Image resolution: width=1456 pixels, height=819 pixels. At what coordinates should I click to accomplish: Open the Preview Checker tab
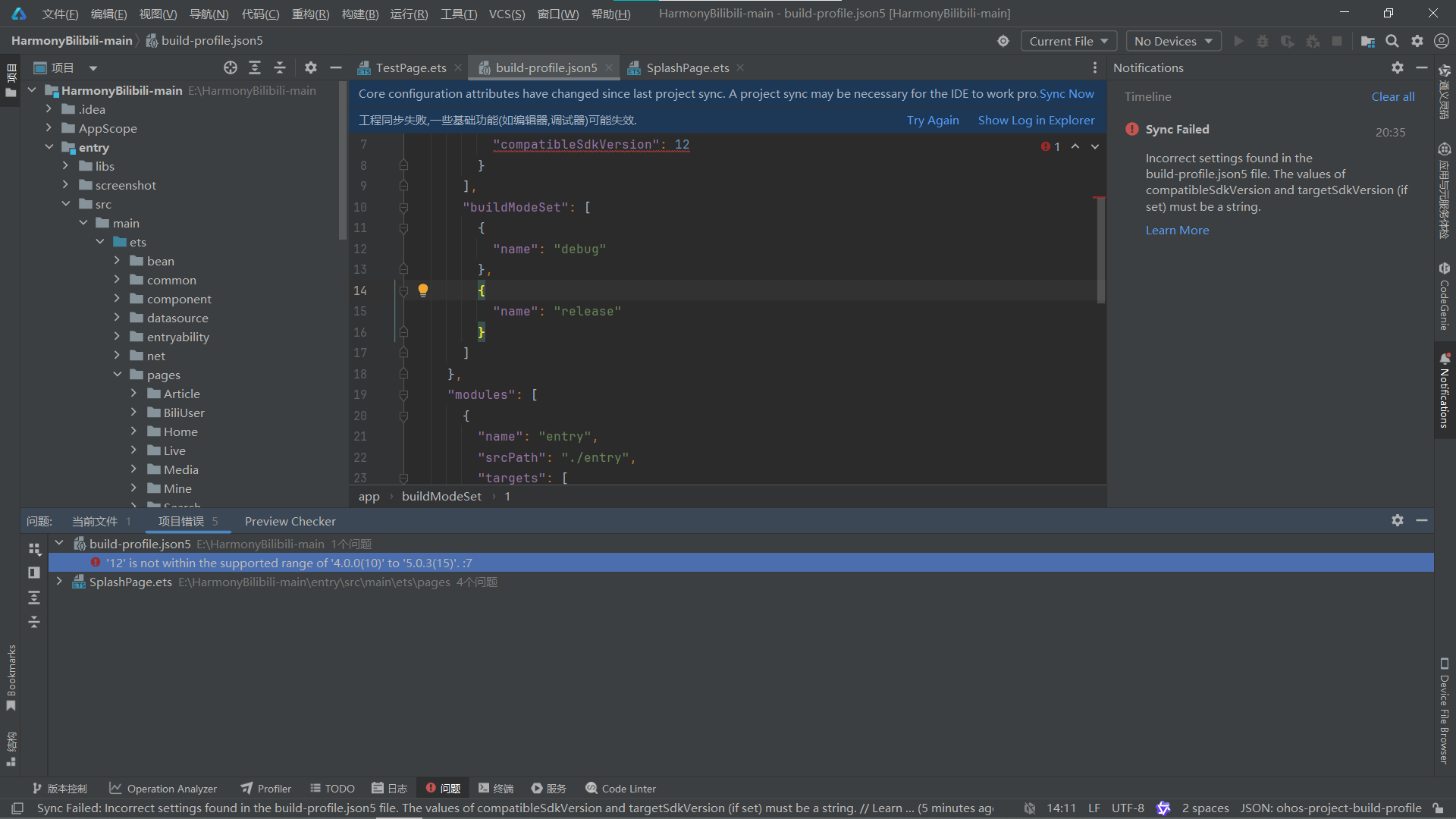coord(290,521)
